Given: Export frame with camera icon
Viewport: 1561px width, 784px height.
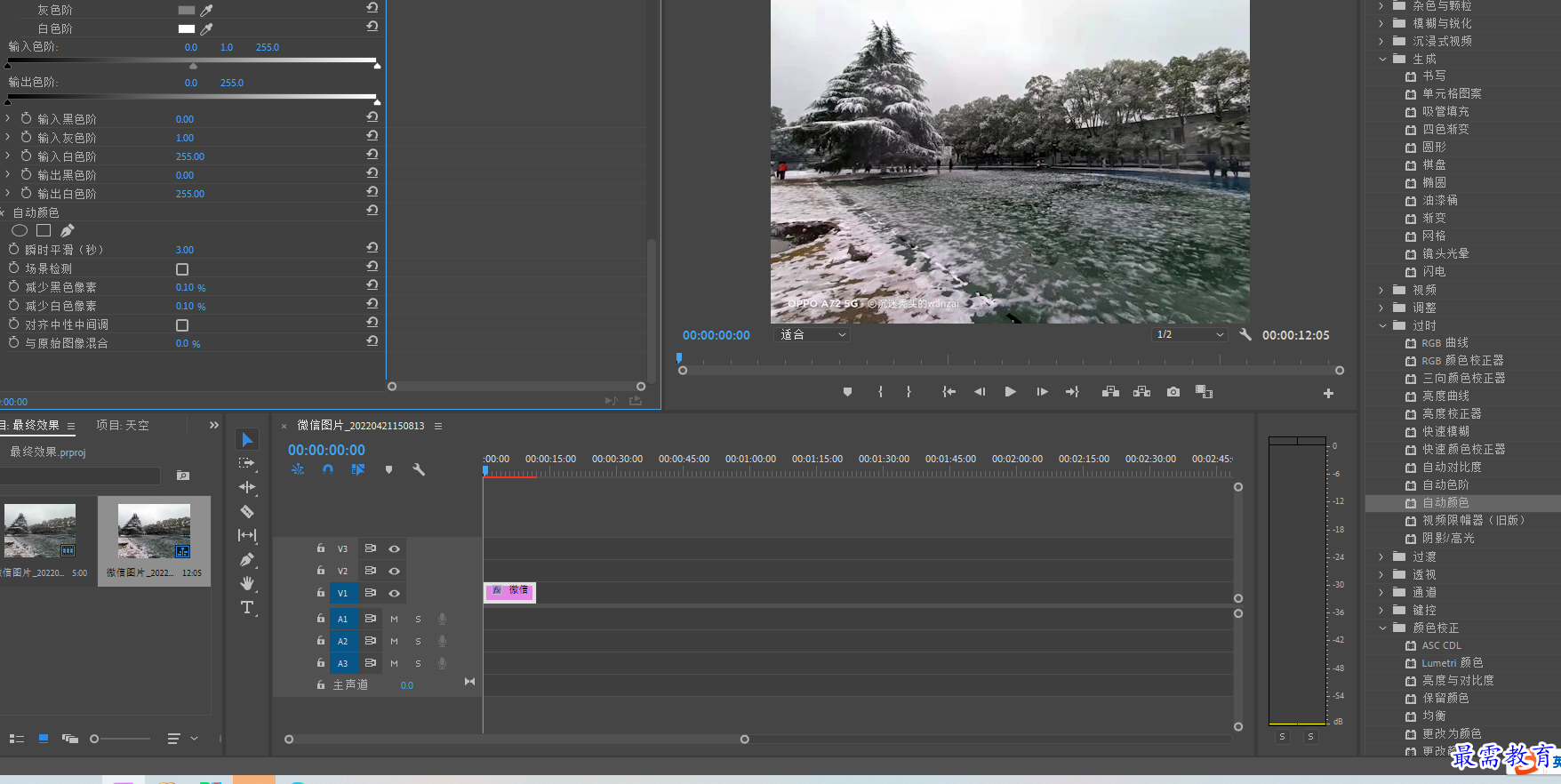Looking at the screenshot, I should pos(1173,392).
